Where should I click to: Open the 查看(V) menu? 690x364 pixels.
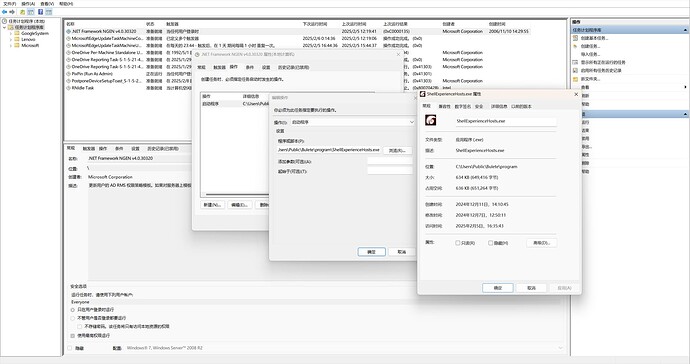point(47,4)
